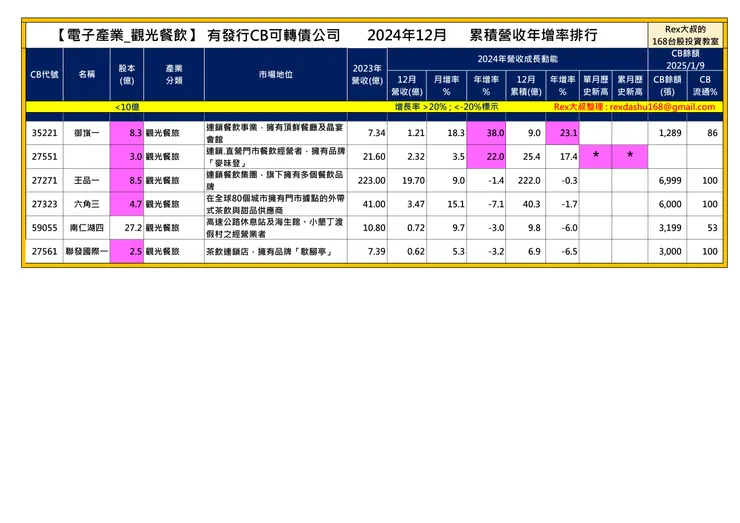Click CB code 59055 cell
Viewport: 740px width, 523px height.
tap(44, 228)
